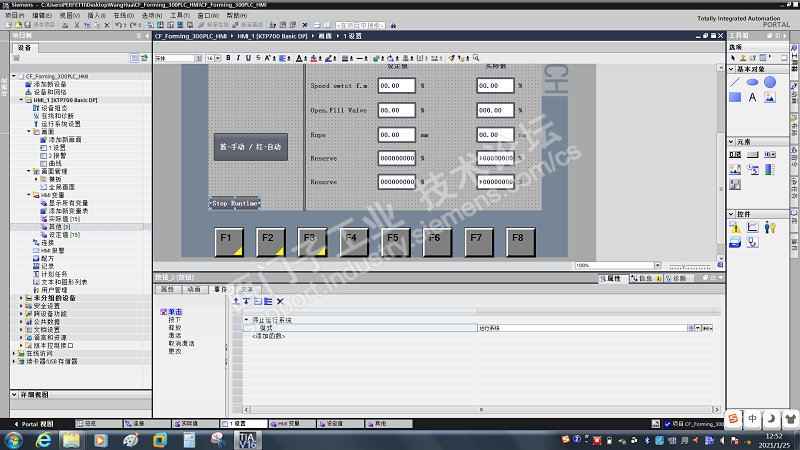This screenshot has width=800, height=450.
Task: Move function up in events list
Action: pos(236,302)
